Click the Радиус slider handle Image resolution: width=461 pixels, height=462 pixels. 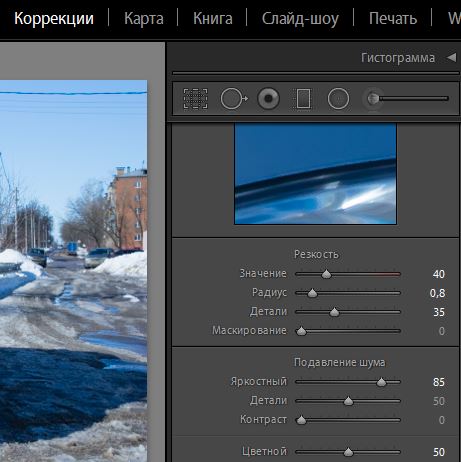click(x=312, y=293)
